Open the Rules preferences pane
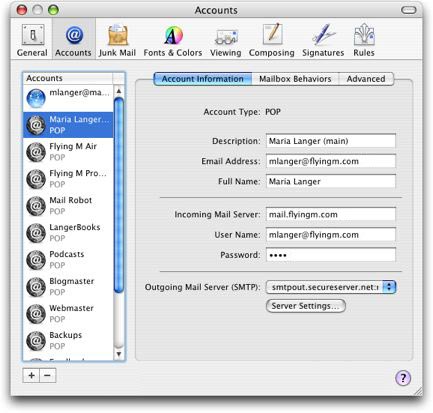Viewport: 433px width, 413px height. pyautogui.click(x=364, y=40)
